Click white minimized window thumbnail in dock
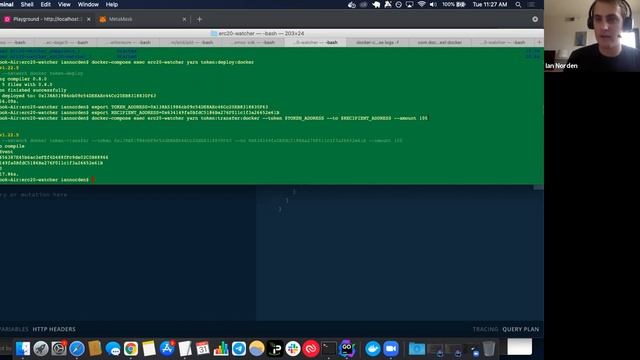Screen dimensions: 640x360 (520, 347)
